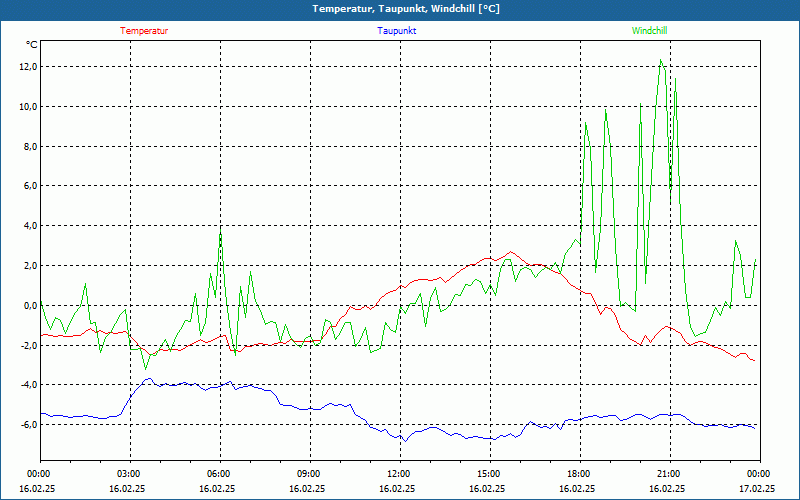Click the blue Taupunkt legend label

397,31
